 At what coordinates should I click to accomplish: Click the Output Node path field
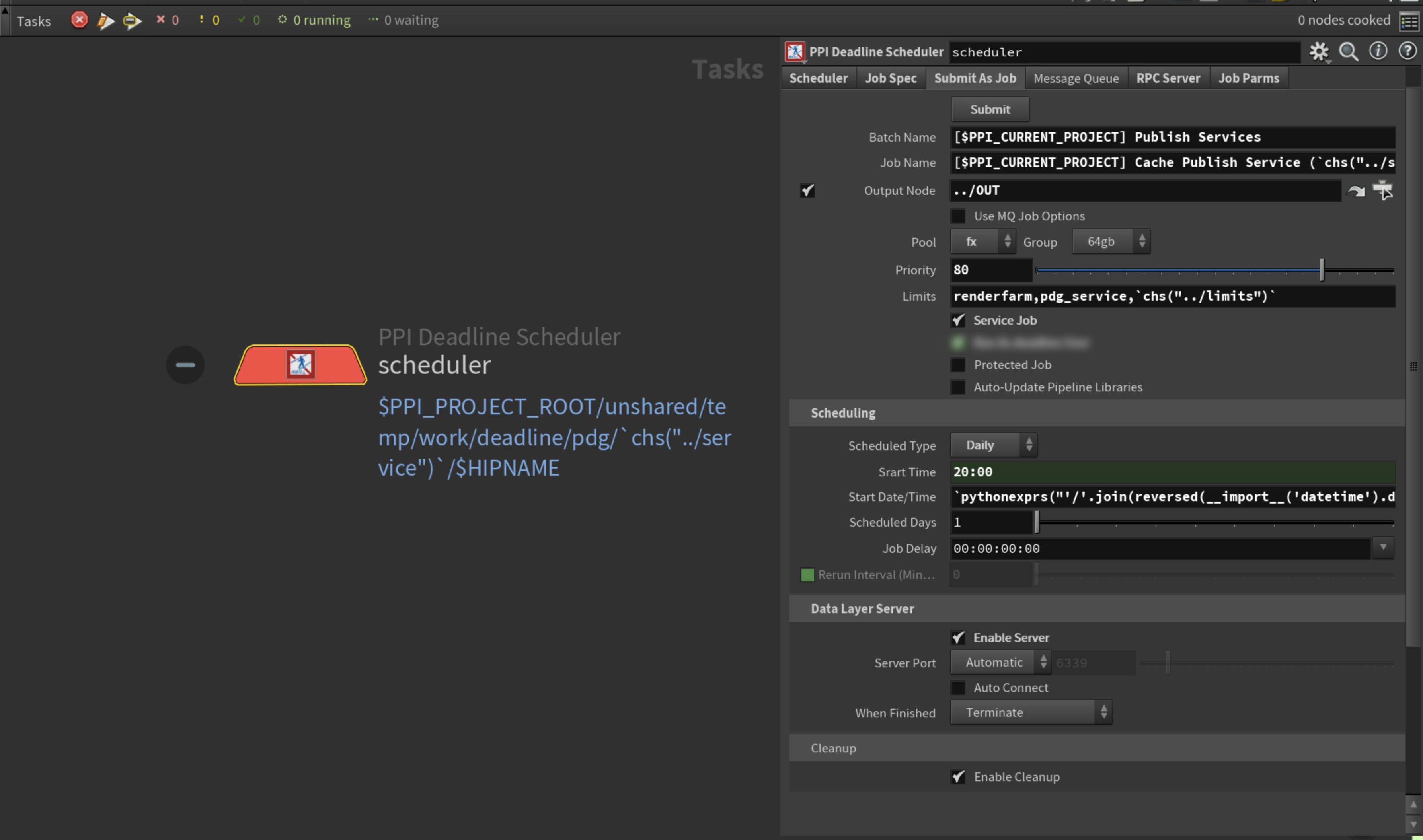1146,191
